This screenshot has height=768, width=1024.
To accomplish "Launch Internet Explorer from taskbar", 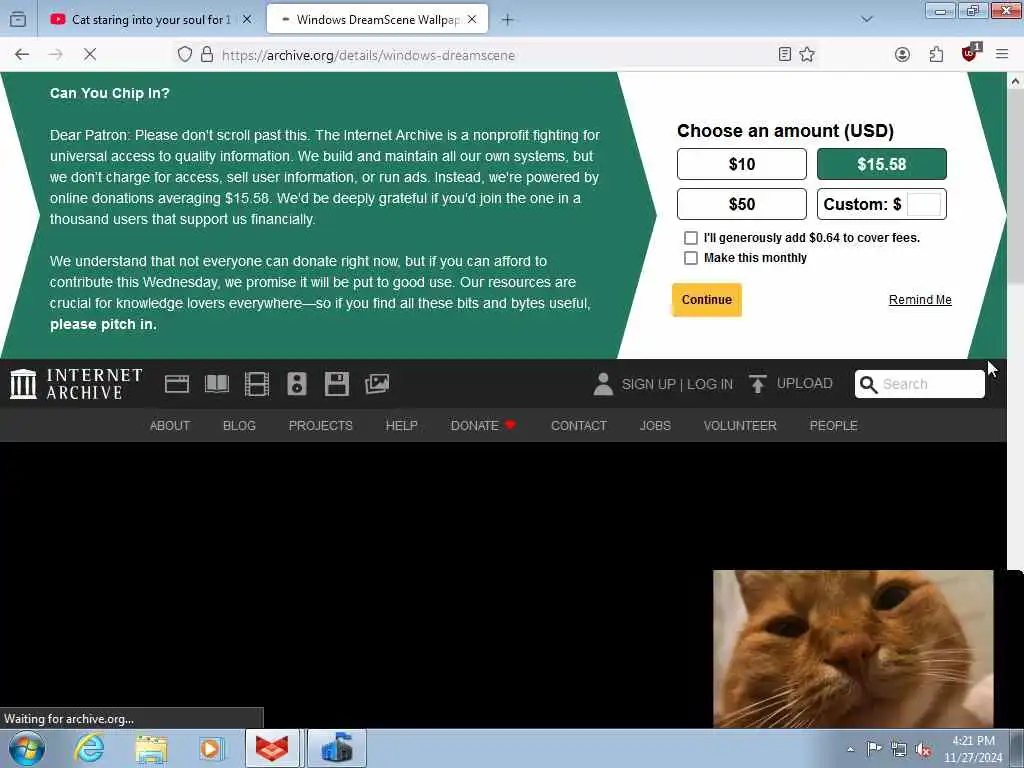I will (x=88, y=748).
